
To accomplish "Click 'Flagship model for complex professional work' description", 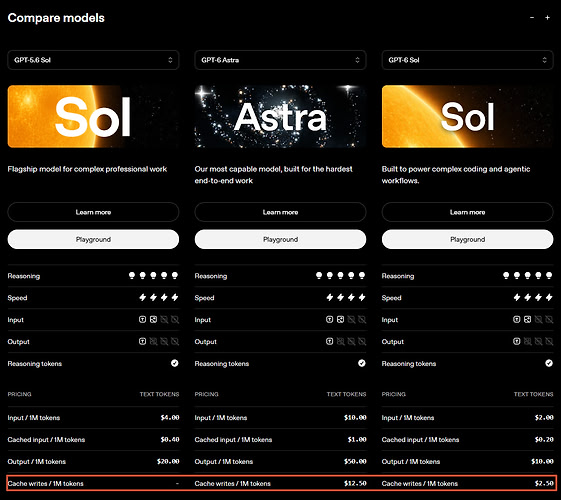I will [87, 169].
